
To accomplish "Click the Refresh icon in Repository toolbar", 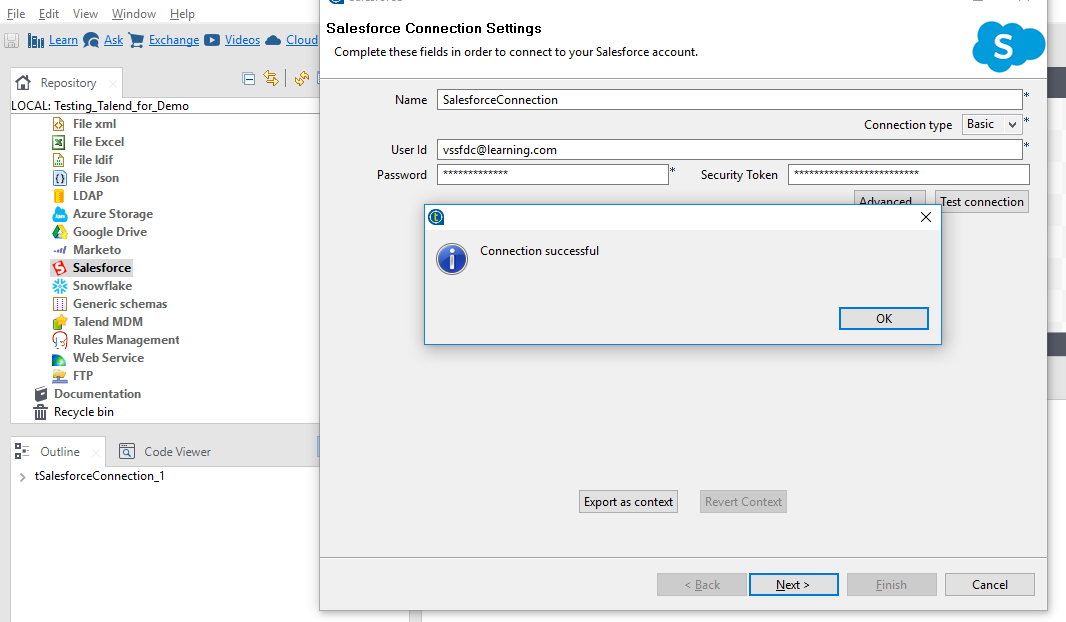I will tap(301, 79).
